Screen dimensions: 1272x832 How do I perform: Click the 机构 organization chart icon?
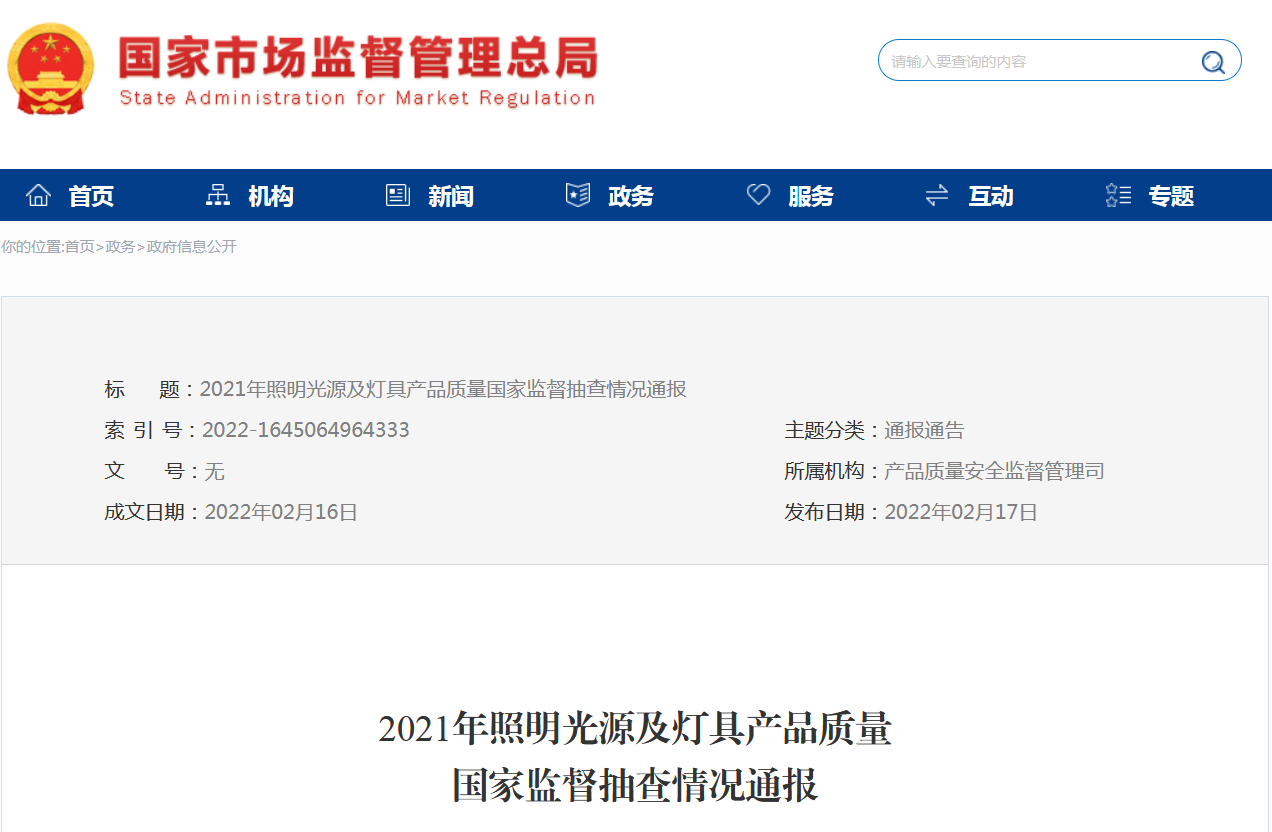tap(217, 195)
